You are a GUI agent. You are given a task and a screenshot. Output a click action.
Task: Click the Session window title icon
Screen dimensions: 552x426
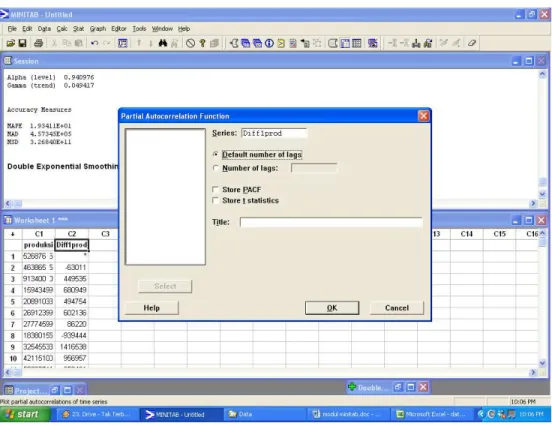[x=8, y=61]
